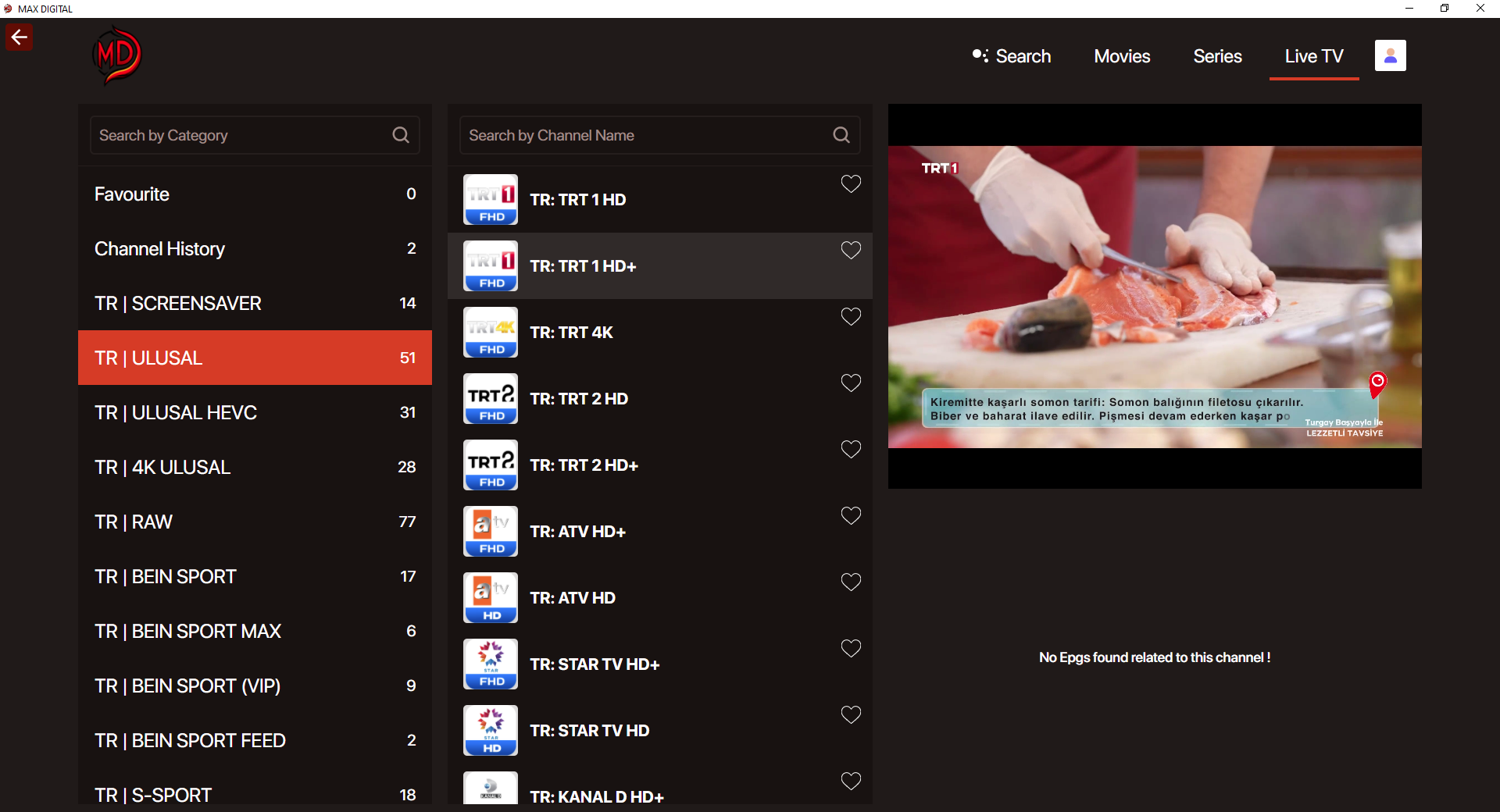This screenshot has height=812, width=1500.
Task: Select TR | BEIN SPORT MAX category
Action: pyautogui.click(x=255, y=631)
